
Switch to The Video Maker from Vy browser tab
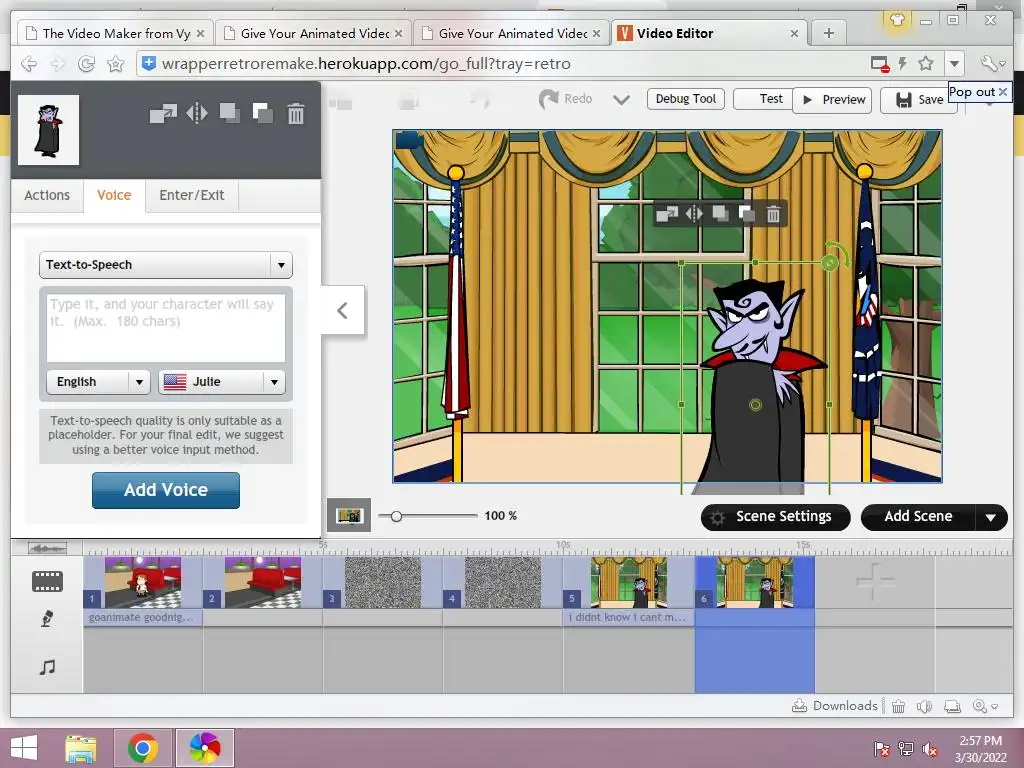(x=114, y=33)
